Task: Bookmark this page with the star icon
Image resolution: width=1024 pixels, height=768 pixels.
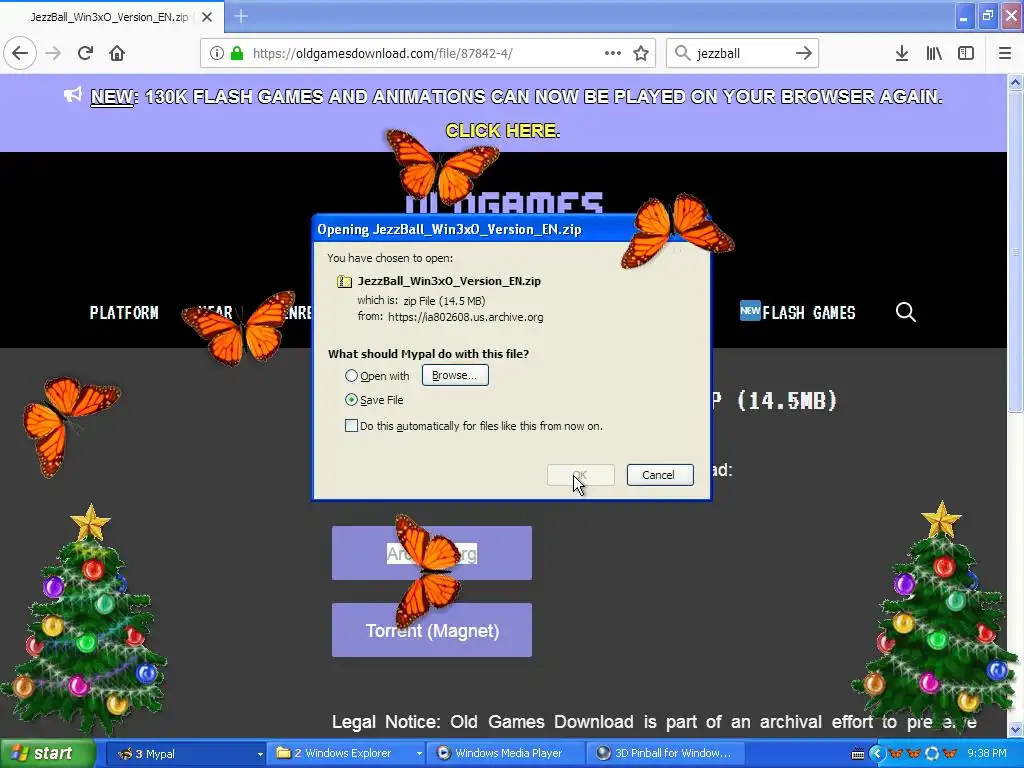Action: coord(641,53)
